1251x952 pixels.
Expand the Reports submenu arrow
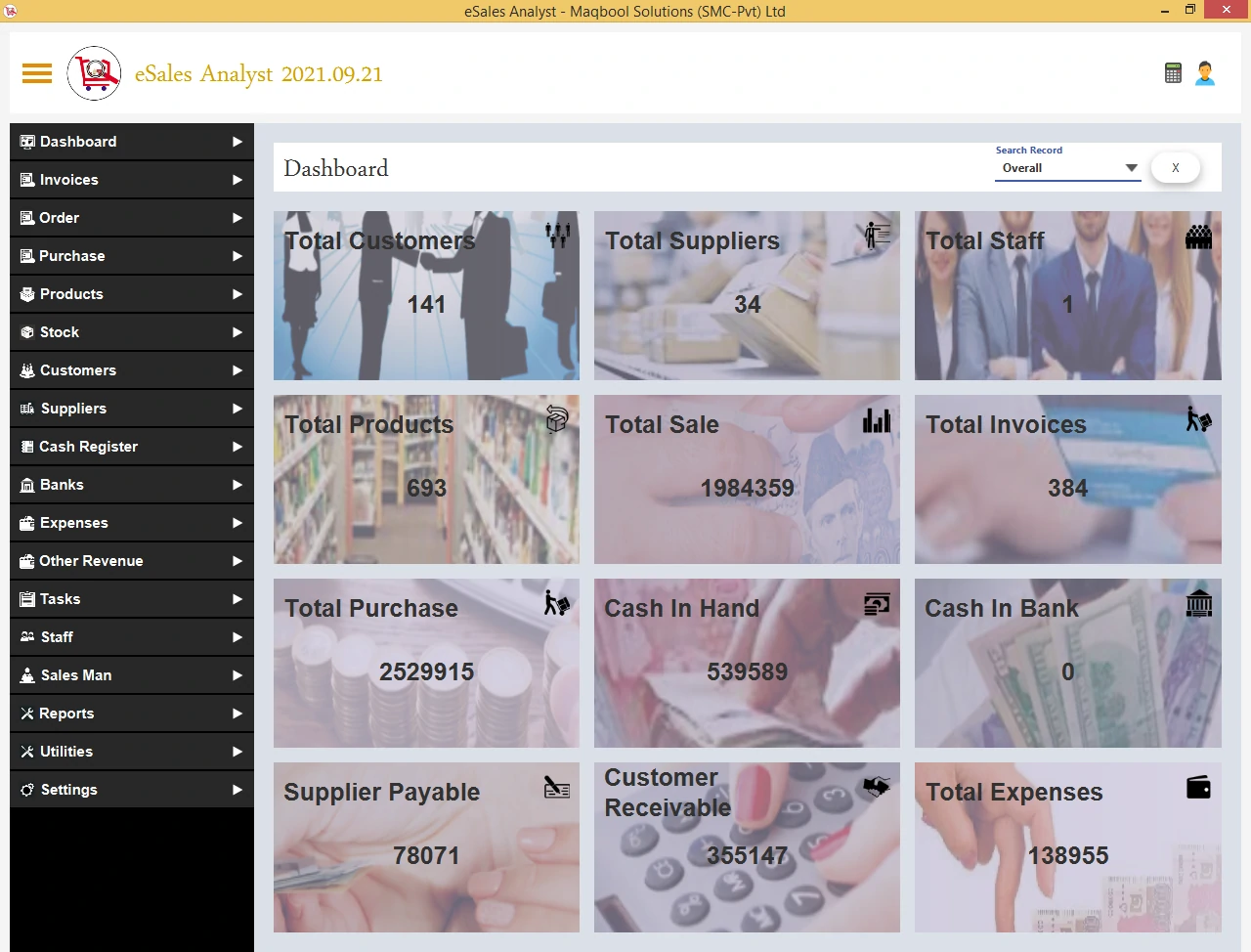237,714
